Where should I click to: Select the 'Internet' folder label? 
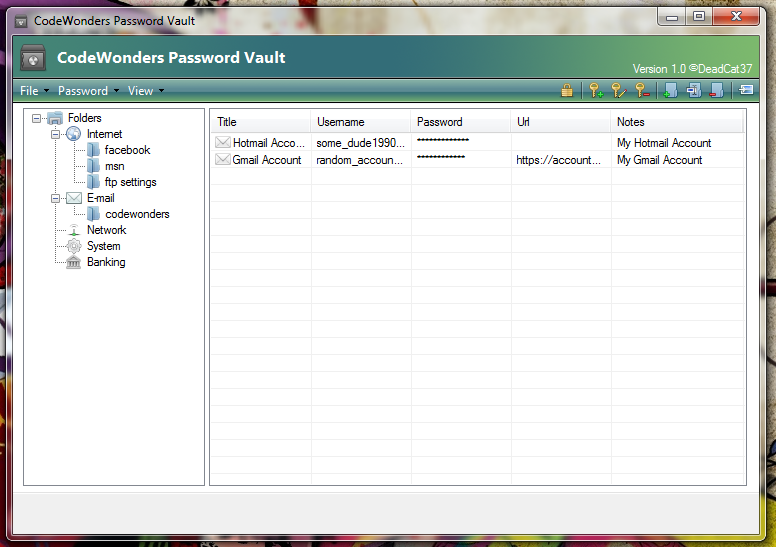[x=104, y=134]
